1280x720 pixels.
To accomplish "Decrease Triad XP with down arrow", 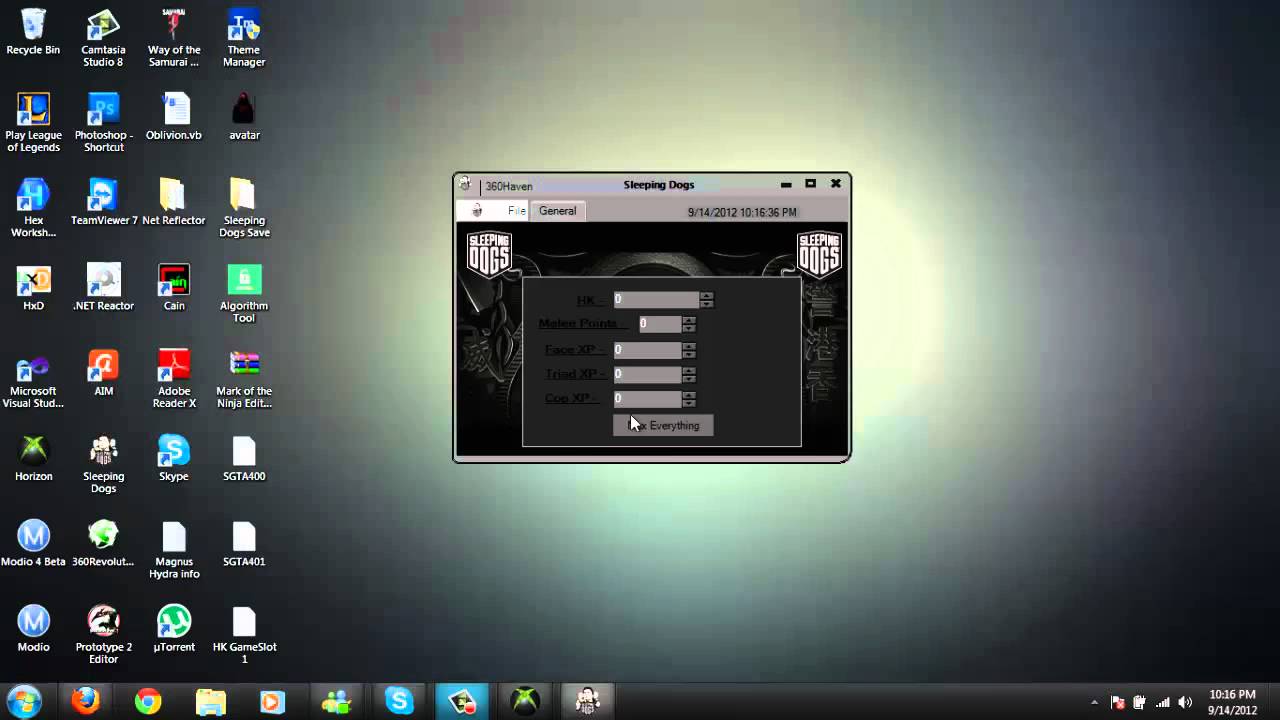I will (x=688, y=378).
